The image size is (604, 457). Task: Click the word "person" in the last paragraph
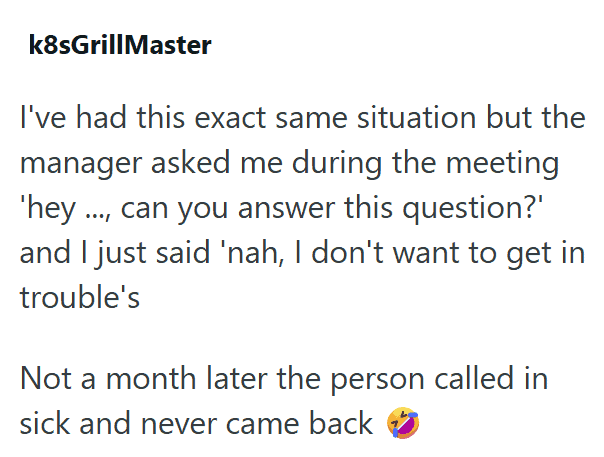369,379
